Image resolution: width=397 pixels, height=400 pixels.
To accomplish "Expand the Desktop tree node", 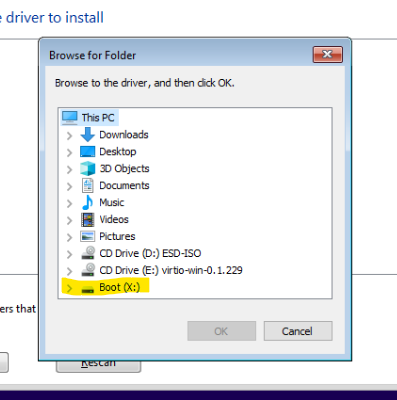I will (x=69, y=153).
